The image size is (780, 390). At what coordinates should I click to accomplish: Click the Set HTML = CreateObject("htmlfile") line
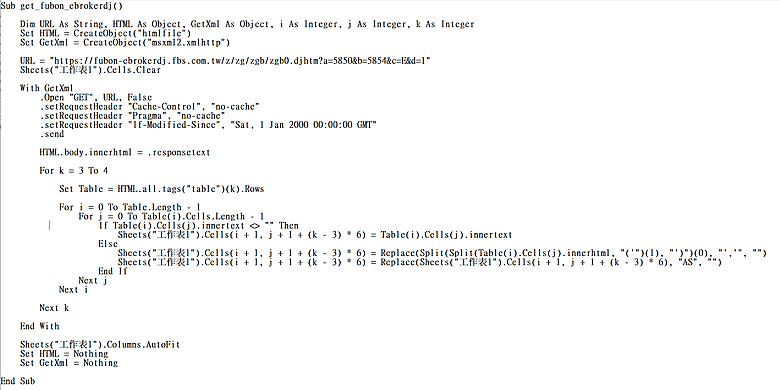(105, 33)
